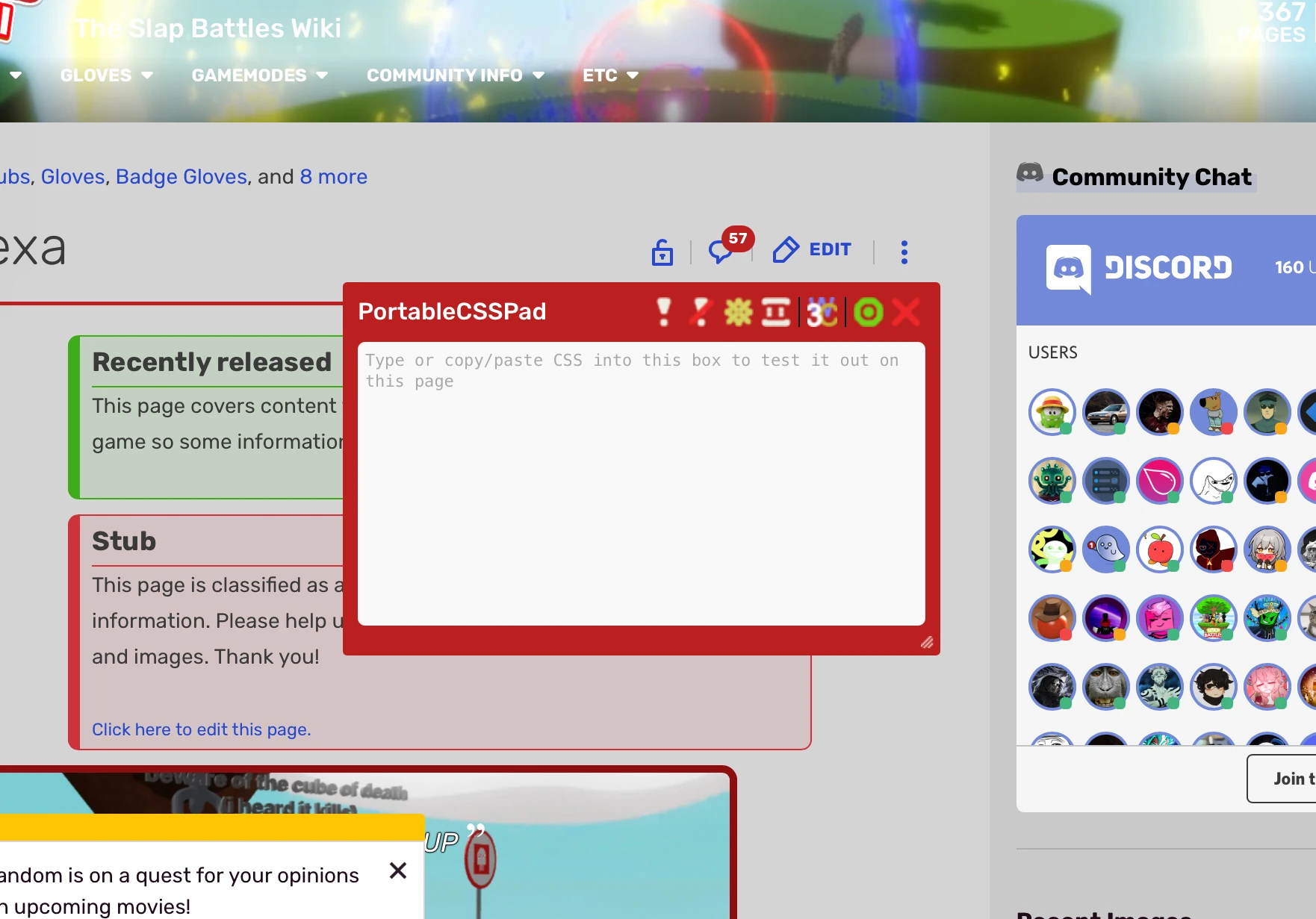1316x919 pixels.
Task: Open the Badge Gloves category link
Action: pos(181,176)
